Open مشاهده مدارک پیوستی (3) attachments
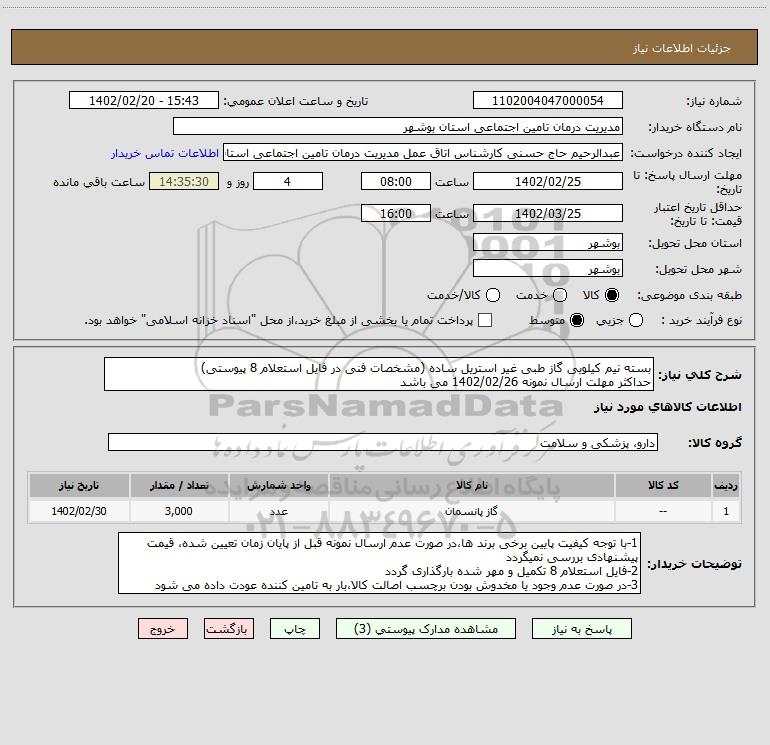 [x=425, y=629]
